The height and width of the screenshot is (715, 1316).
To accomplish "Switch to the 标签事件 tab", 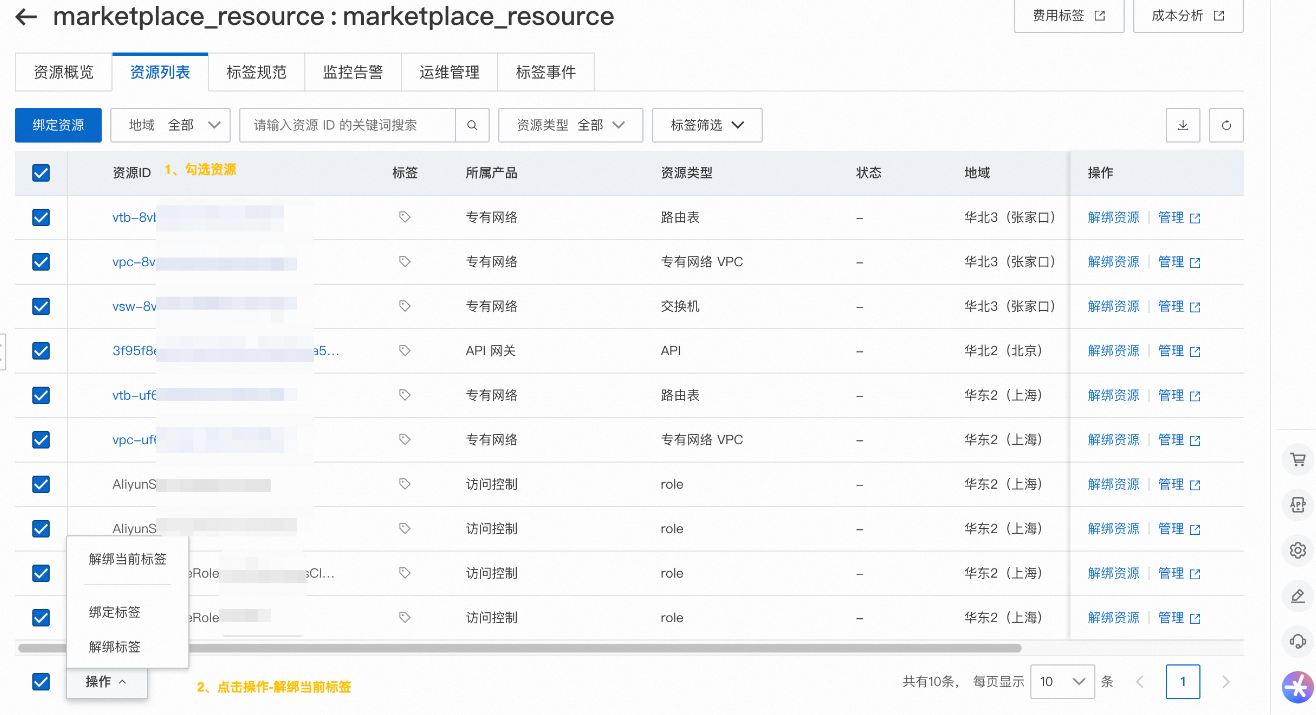I will 546,73.
